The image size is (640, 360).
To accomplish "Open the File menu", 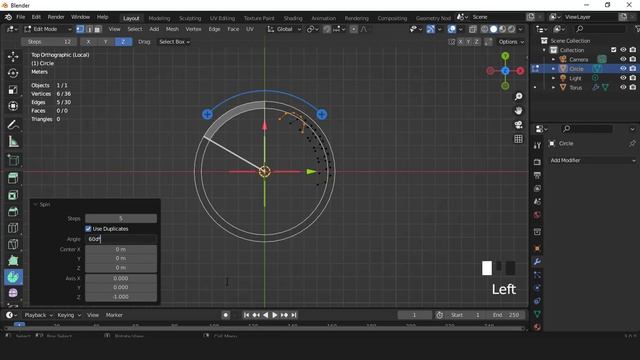I will click(20, 17).
